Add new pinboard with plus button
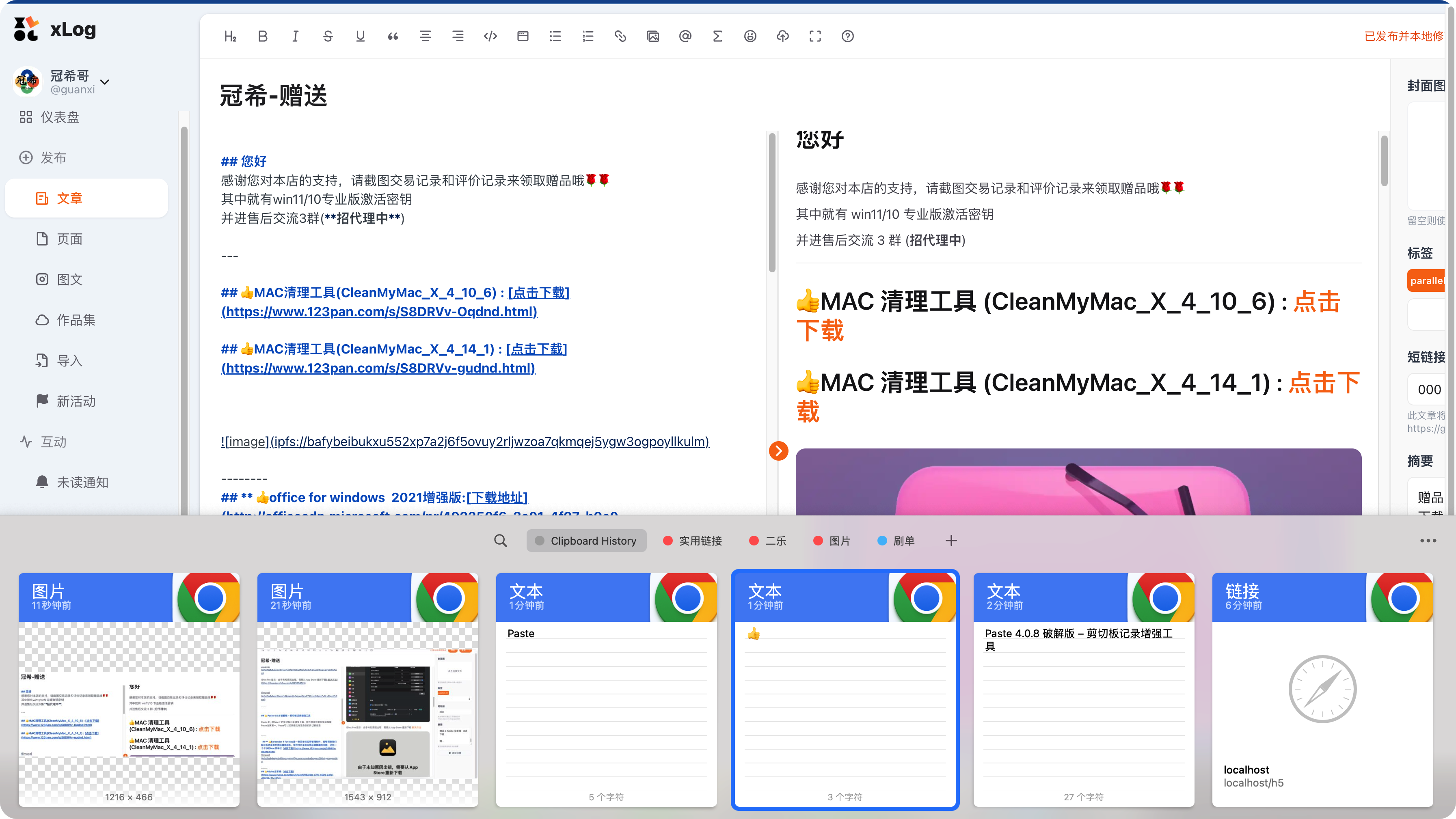The height and width of the screenshot is (819, 1456). point(951,541)
